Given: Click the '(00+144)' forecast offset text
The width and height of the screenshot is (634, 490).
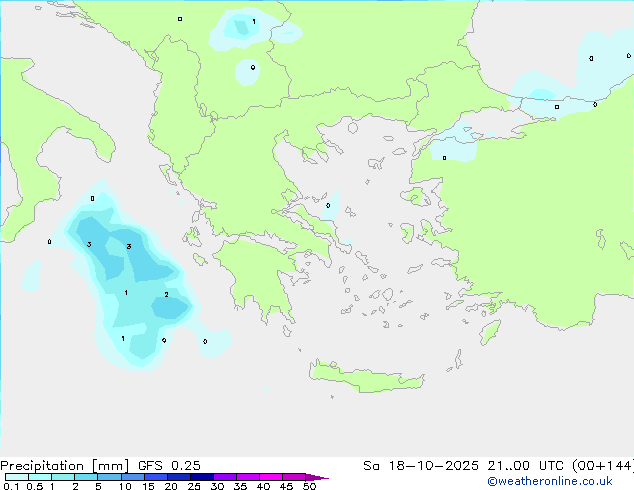Looking at the screenshot, I should 603,466.
